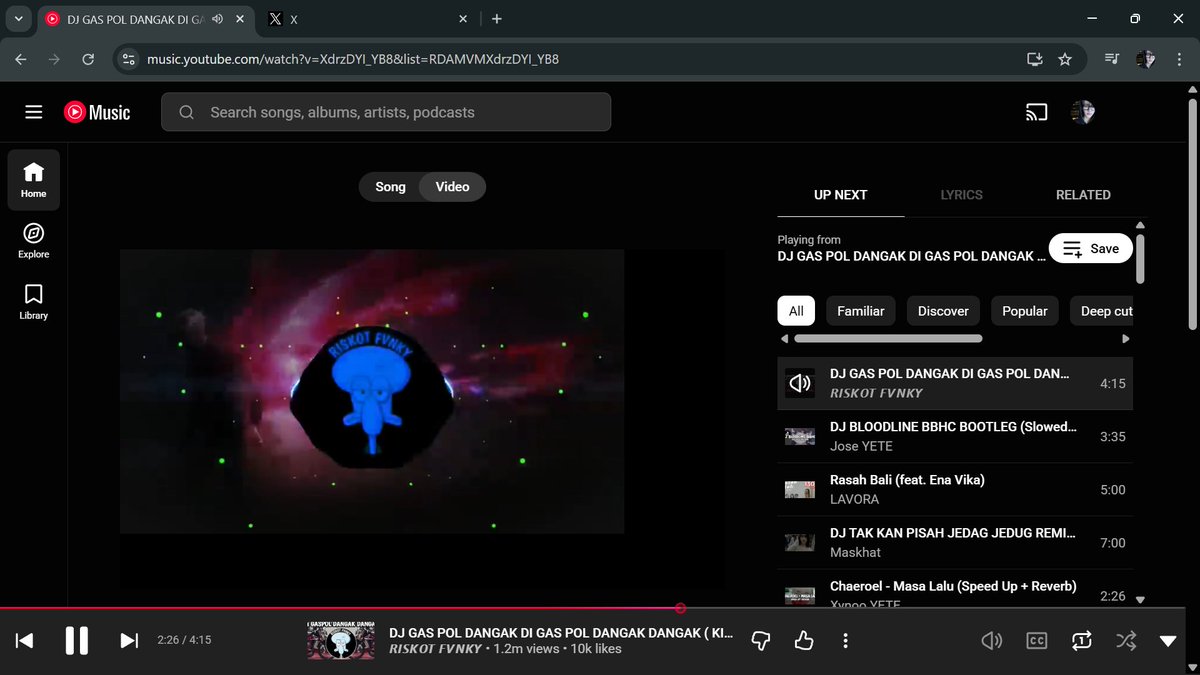Image resolution: width=1200 pixels, height=675 pixels.
Task: Toggle repeat mode
Action: click(x=1081, y=640)
